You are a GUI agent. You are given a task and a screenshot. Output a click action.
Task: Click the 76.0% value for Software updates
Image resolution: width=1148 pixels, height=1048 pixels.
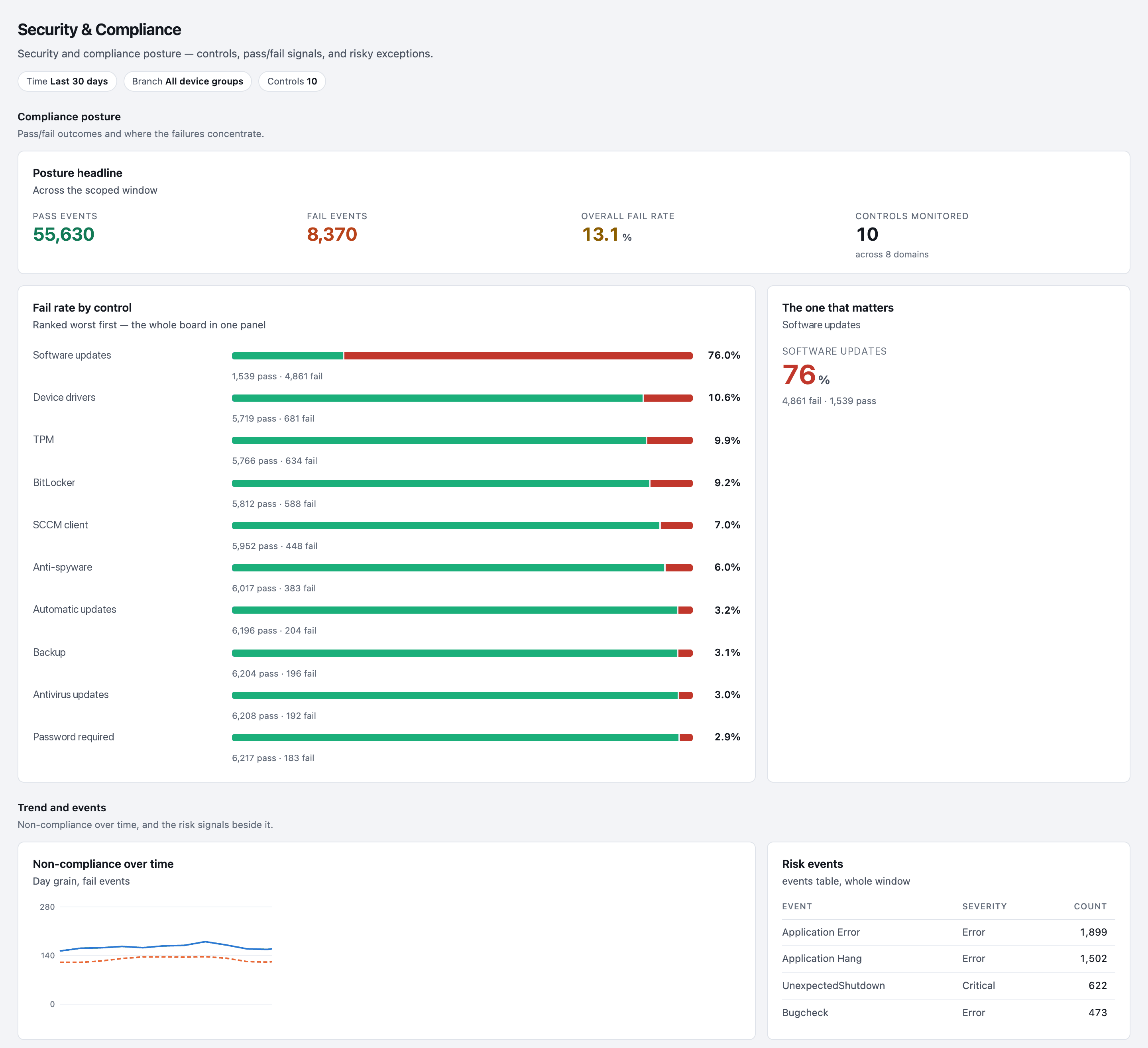(x=724, y=355)
